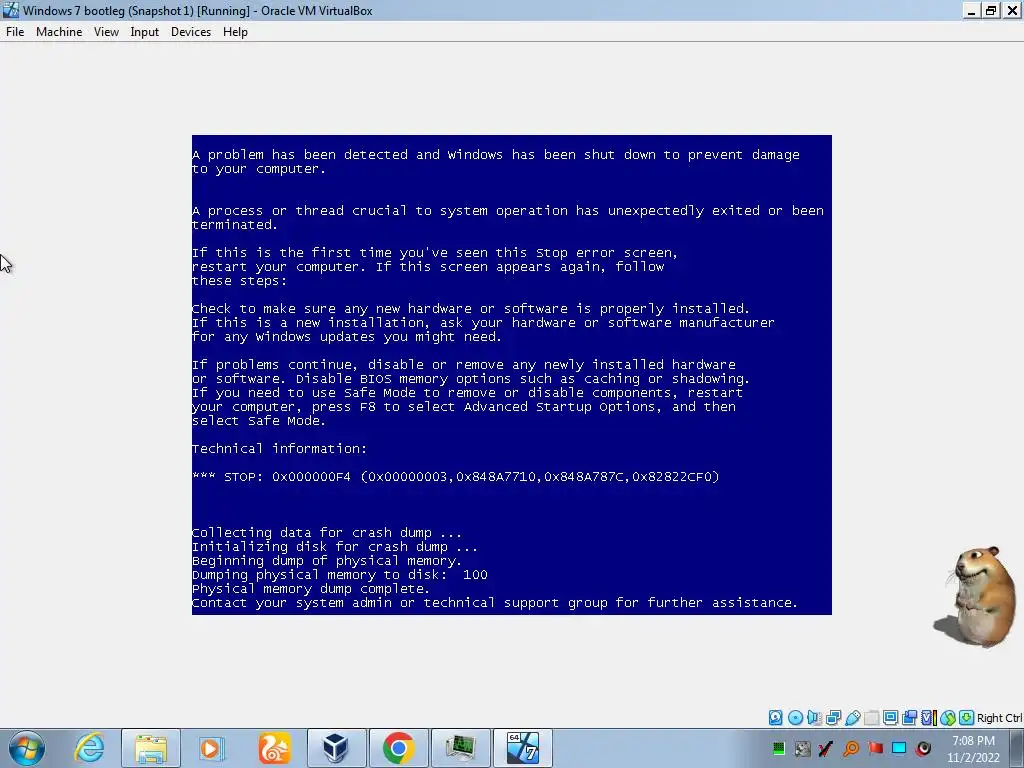
Task: Click 'Initializing disk for crash dump ...' line
Action: point(335,547)
